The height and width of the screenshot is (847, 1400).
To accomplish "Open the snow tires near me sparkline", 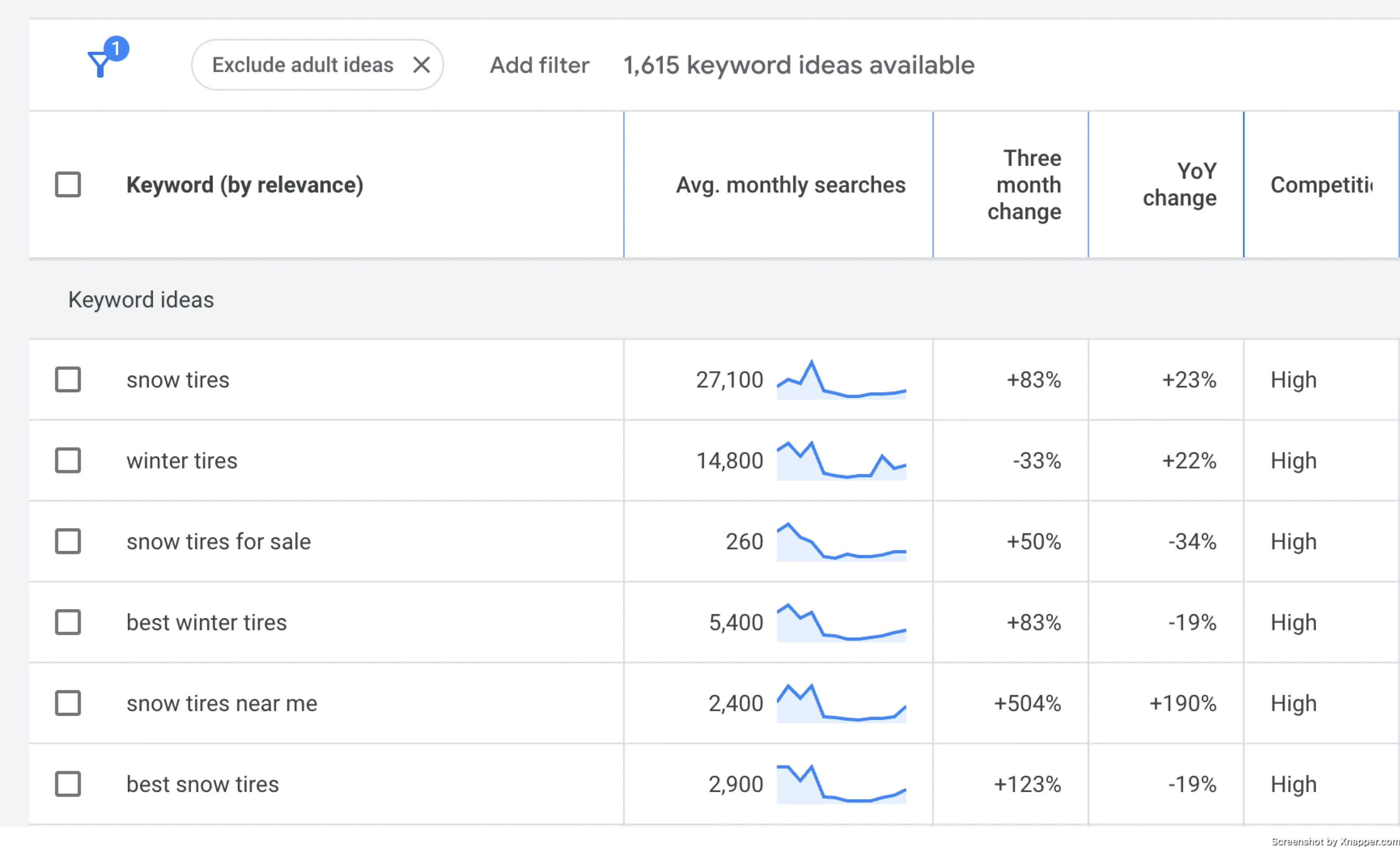I will click(x=841, y=703).
